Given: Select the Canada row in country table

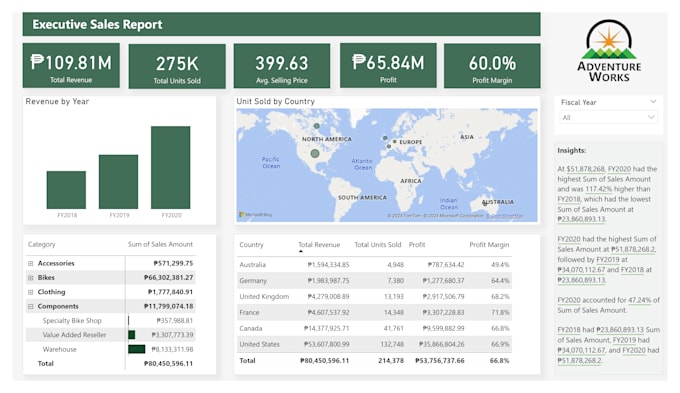Looking at the screenshot, I should coord(374,328).
